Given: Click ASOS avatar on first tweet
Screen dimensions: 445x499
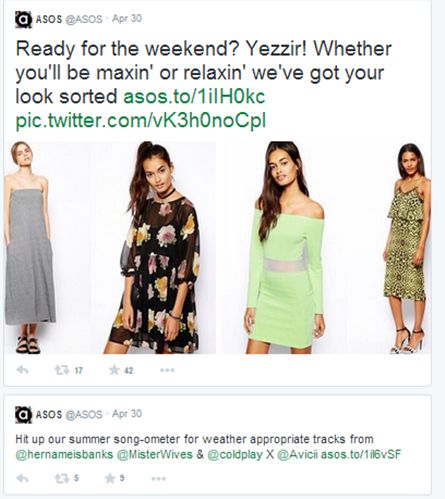Looking at the screenshot, I should (x=23, y=19).
